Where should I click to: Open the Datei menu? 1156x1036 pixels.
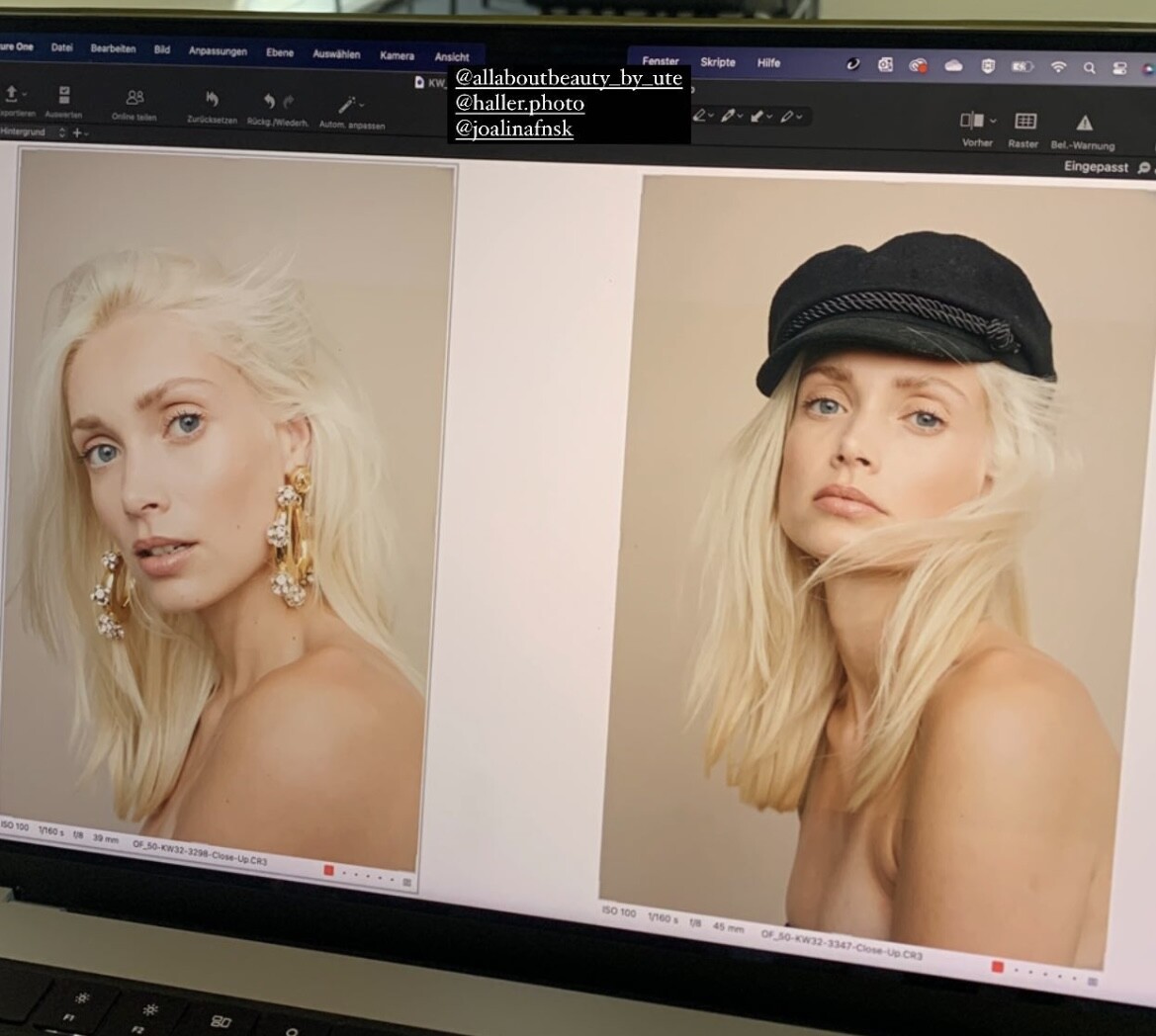click(x=62, y=47)
